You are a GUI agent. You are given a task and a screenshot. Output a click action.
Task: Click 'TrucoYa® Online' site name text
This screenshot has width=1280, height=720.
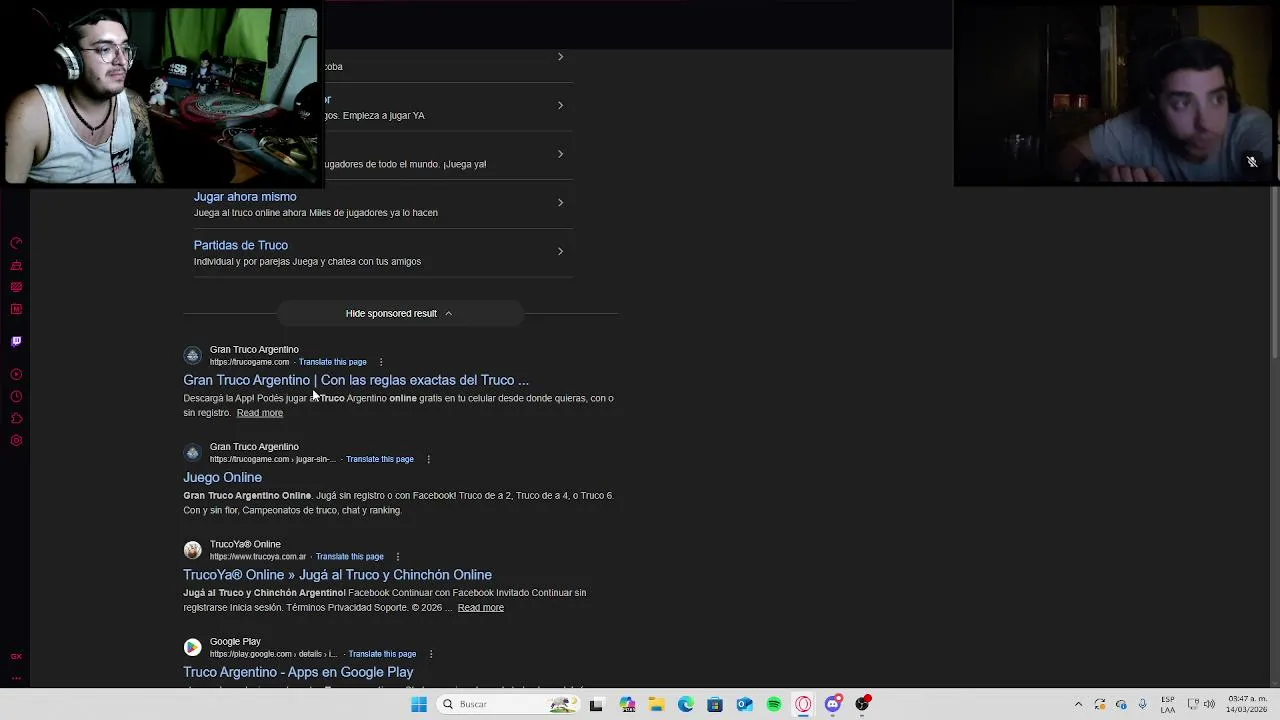tap(245, 544)
